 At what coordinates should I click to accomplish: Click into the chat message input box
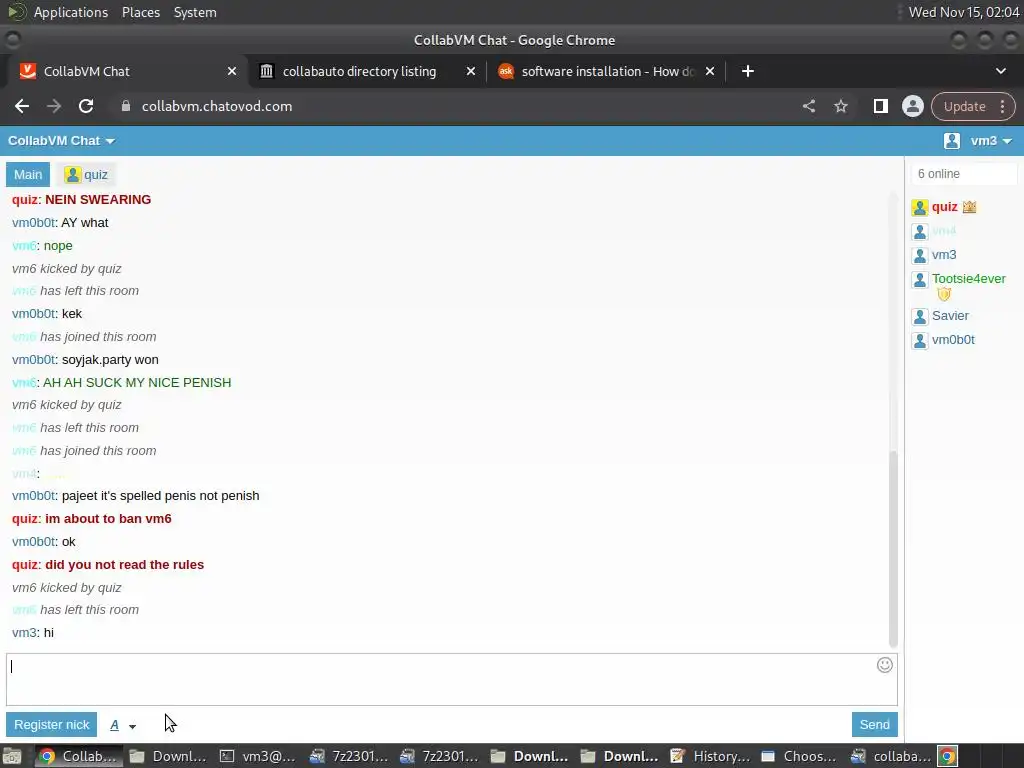[x=452, y=679]
